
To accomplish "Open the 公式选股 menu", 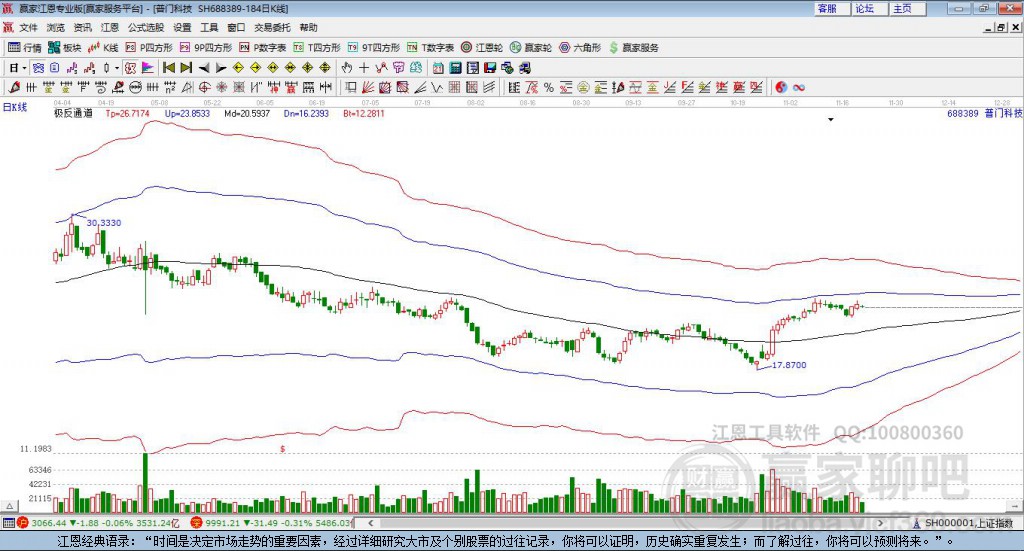I will click(146, 27).
